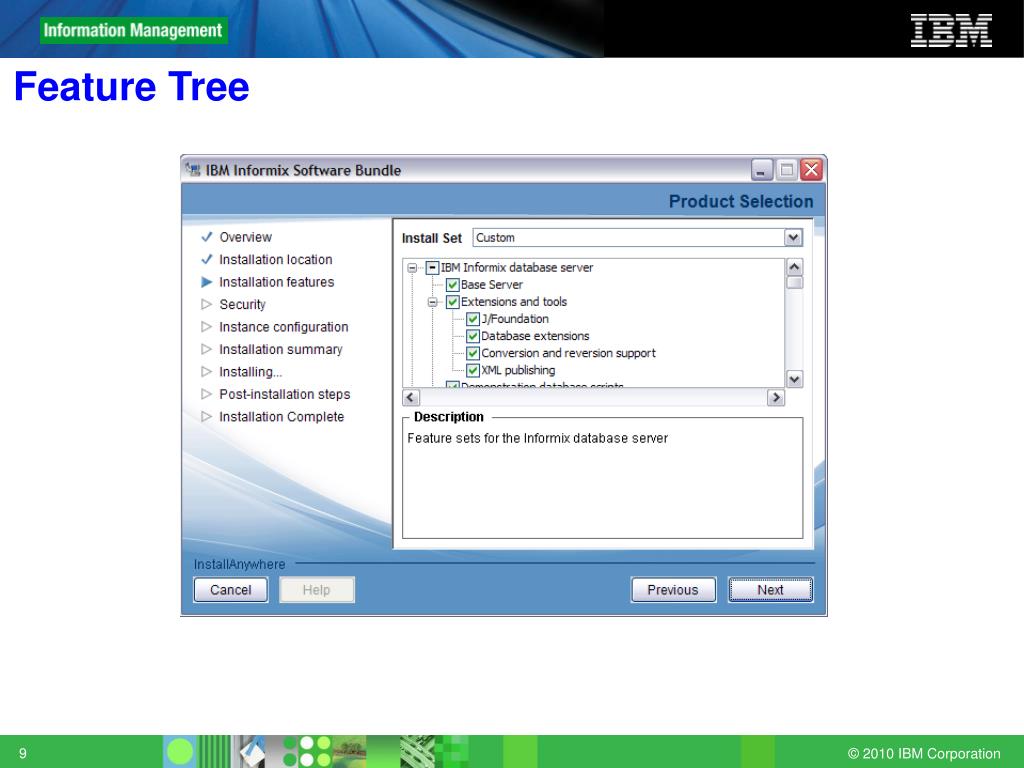The width and height of the screenshot is (1024, 768).
Task: Minimize the Informix Software Bundle window
Action: [761, 170]
